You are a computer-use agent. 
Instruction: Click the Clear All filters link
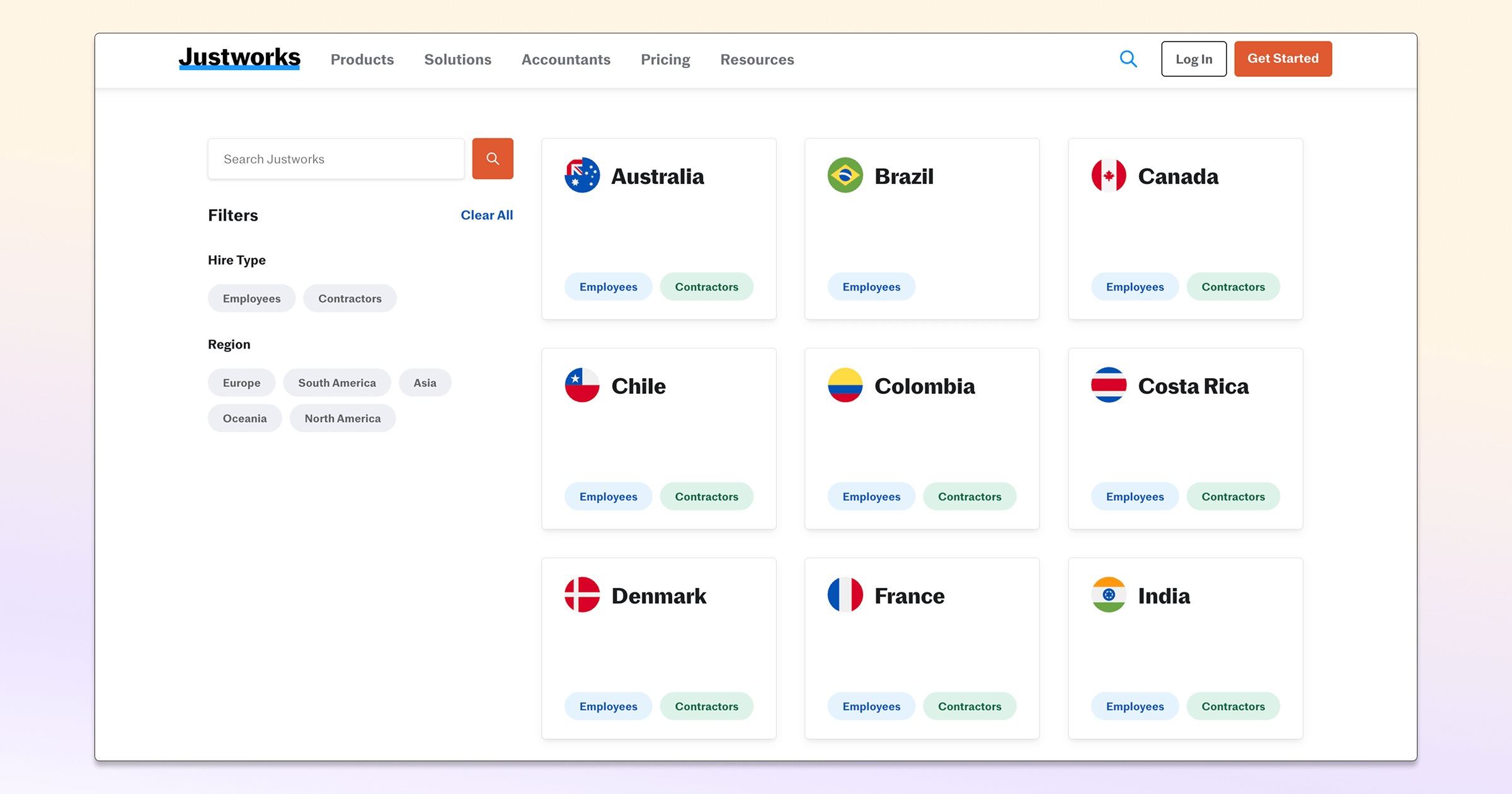486,216
